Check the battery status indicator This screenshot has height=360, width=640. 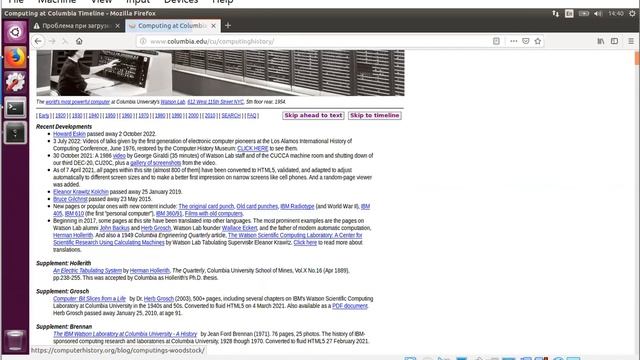(x=584, y=13)
